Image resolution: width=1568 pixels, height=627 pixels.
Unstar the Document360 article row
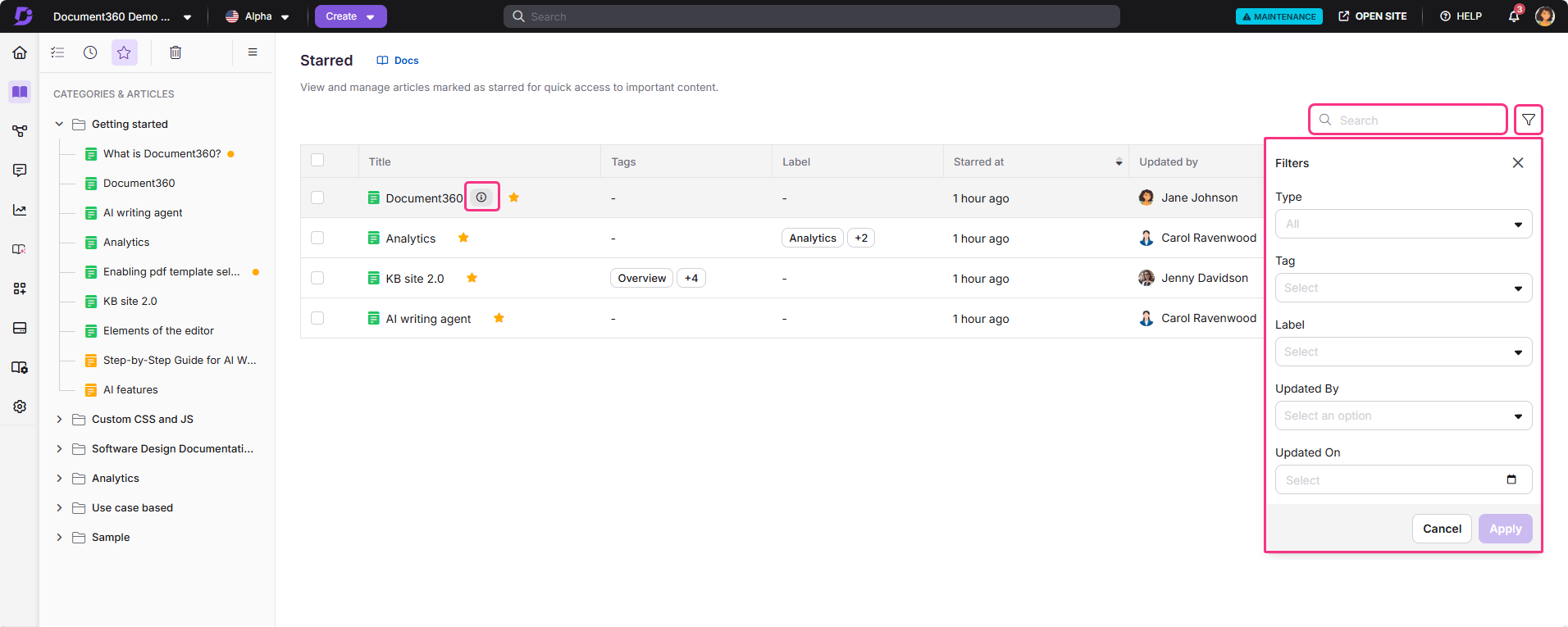click(x=514, y=198)
